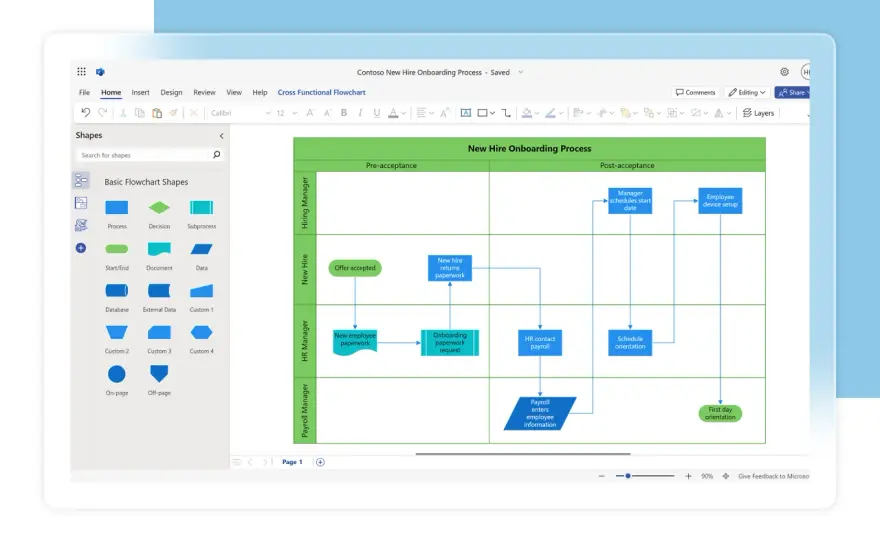Choose the connector tool

click(x=506, y=113)
